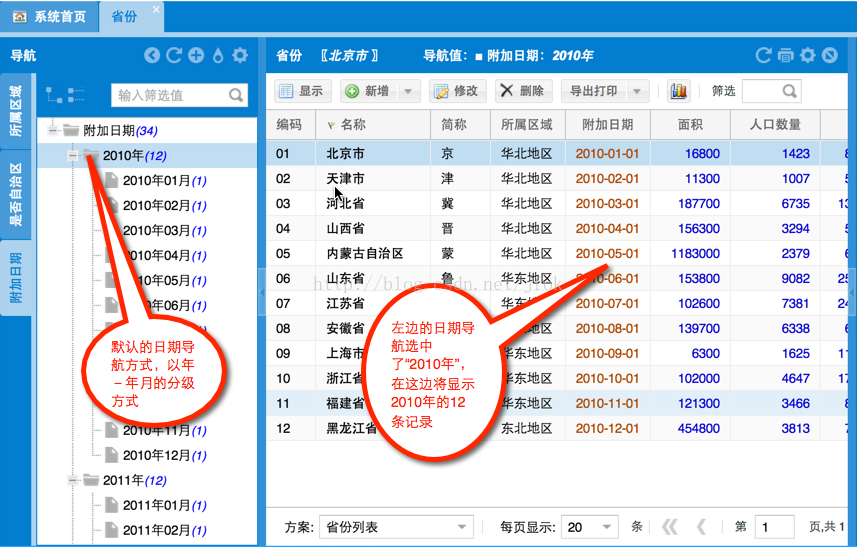Viewport: 857px width, 547px height.
Task: Click the refresh icon in the 省份 header
Action: point(764,56)
